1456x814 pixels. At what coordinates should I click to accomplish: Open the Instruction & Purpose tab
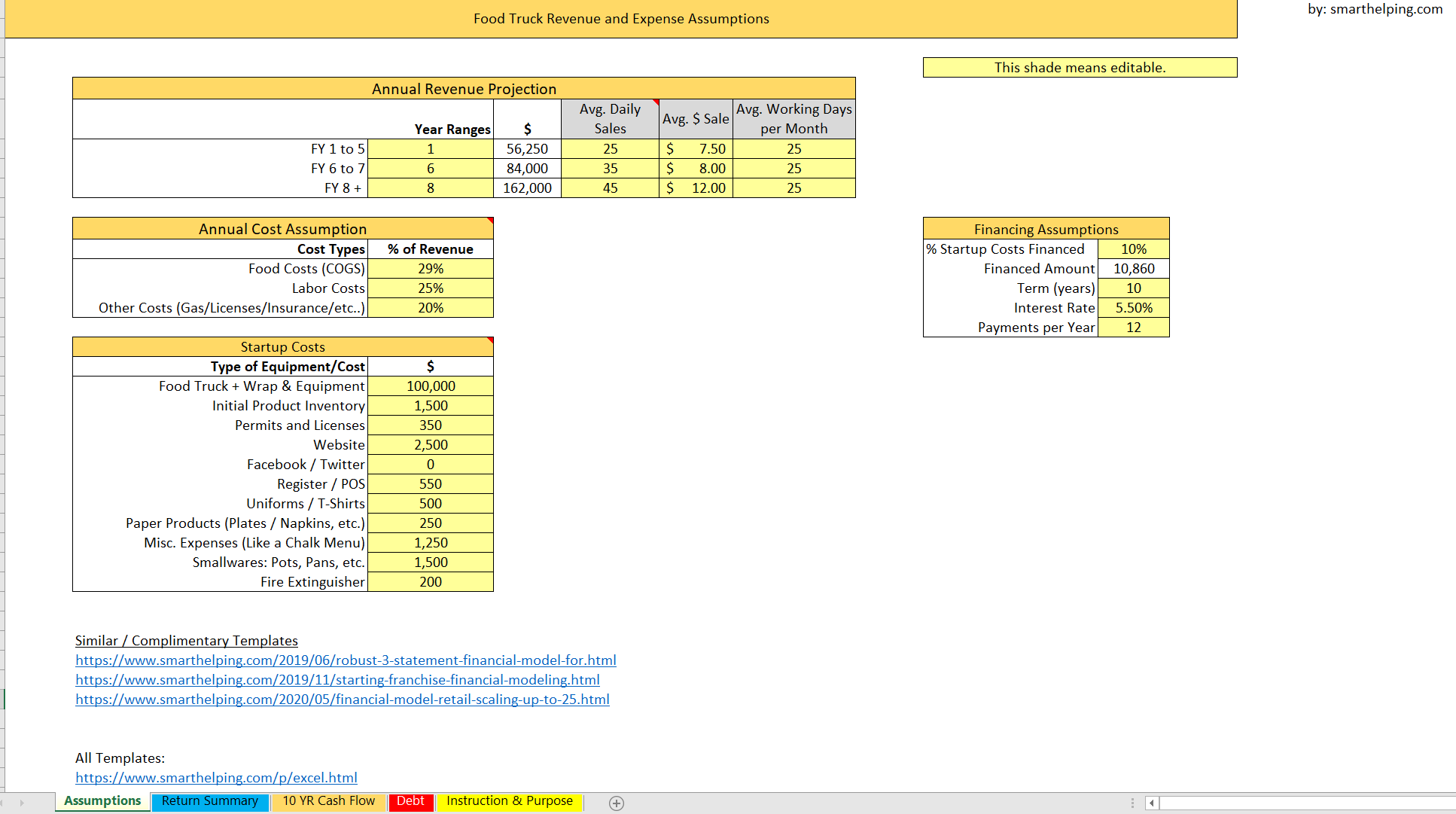tap(509, 801)
